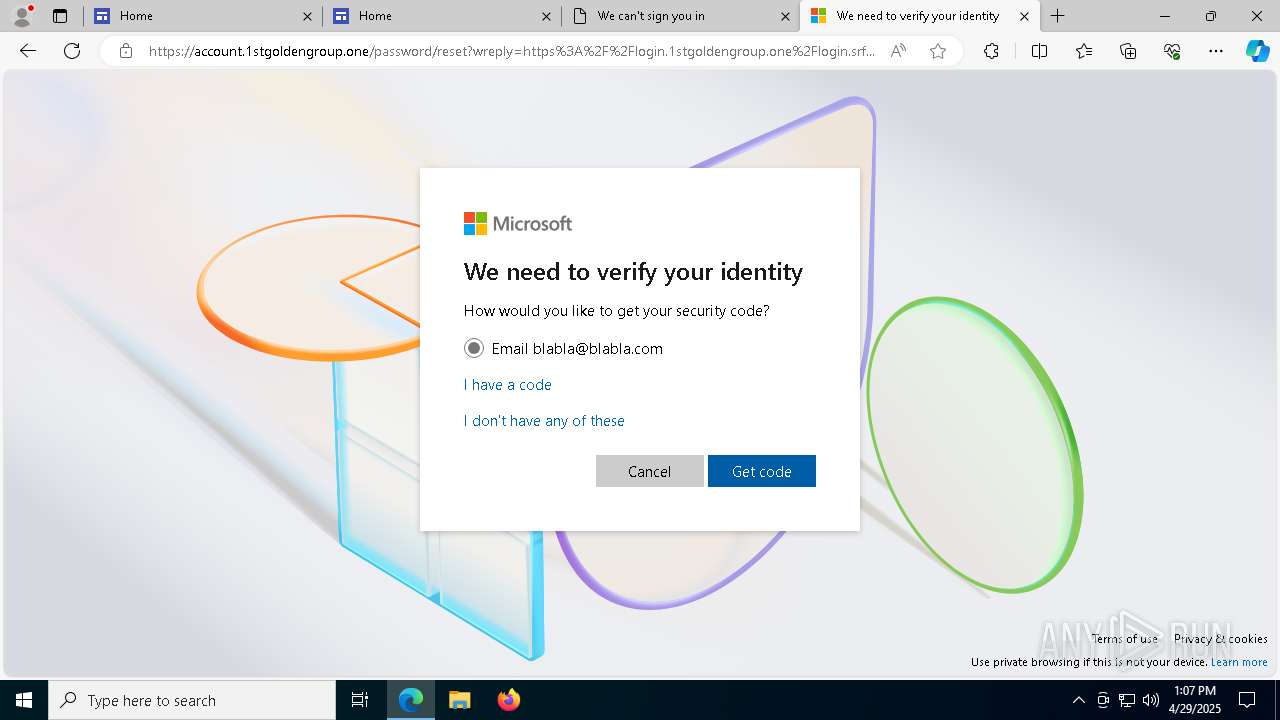Click the taskbar search box
The image size is (1280, 720).
click(192, 700)
